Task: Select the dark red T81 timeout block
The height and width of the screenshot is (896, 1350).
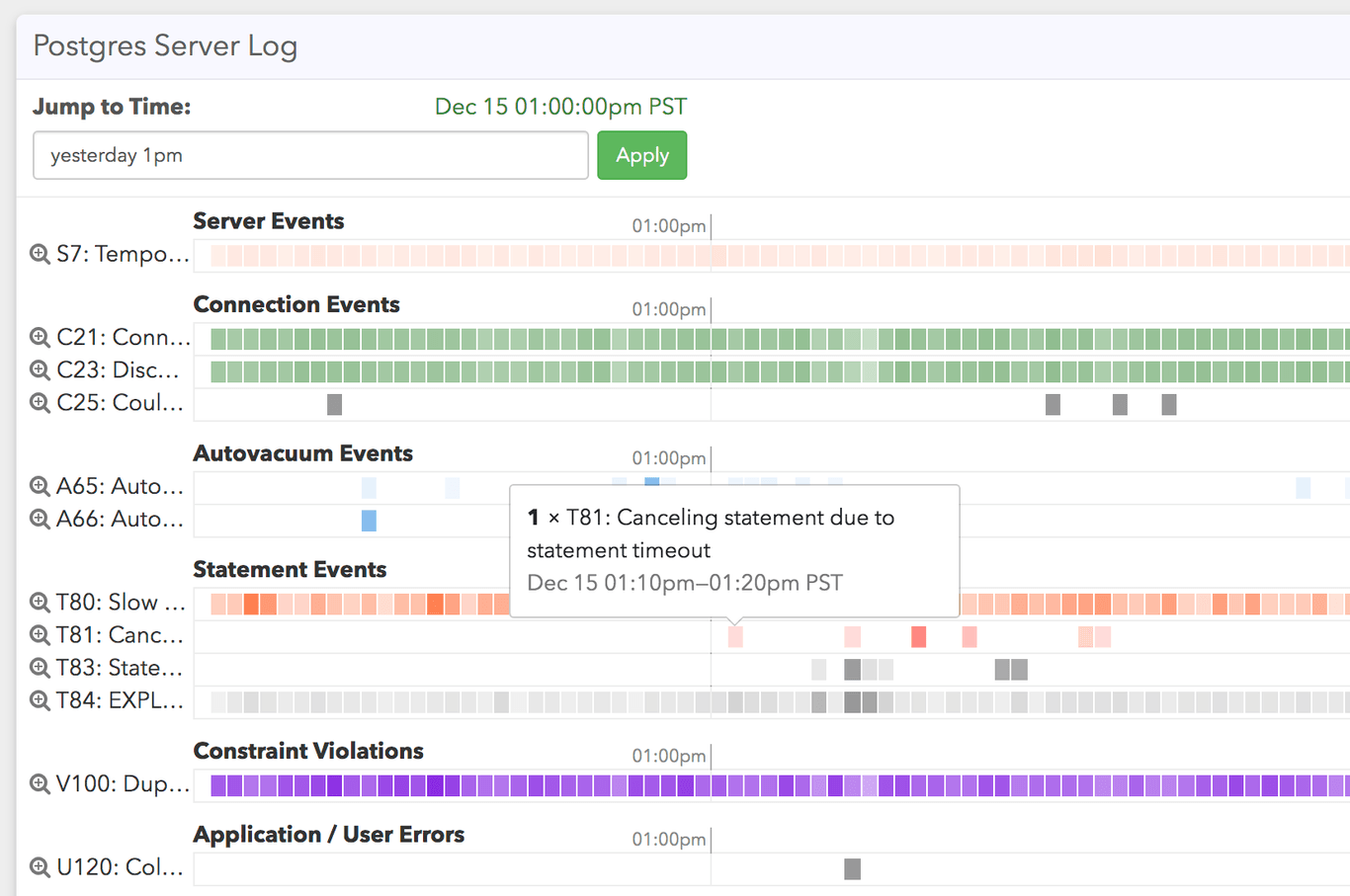Action: pyautogui.click(x=919, y=637)
